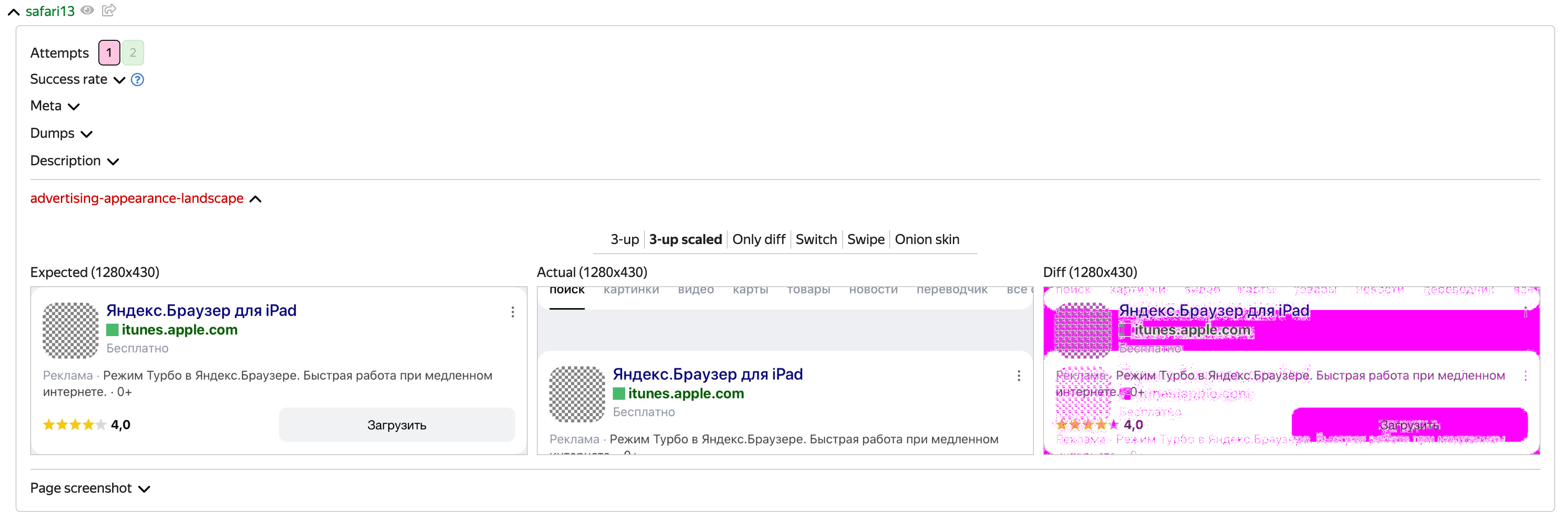Screen dimensions: 1568x522
Task: Click attempt 1 indicator badge
Action: tap(110, 52)
